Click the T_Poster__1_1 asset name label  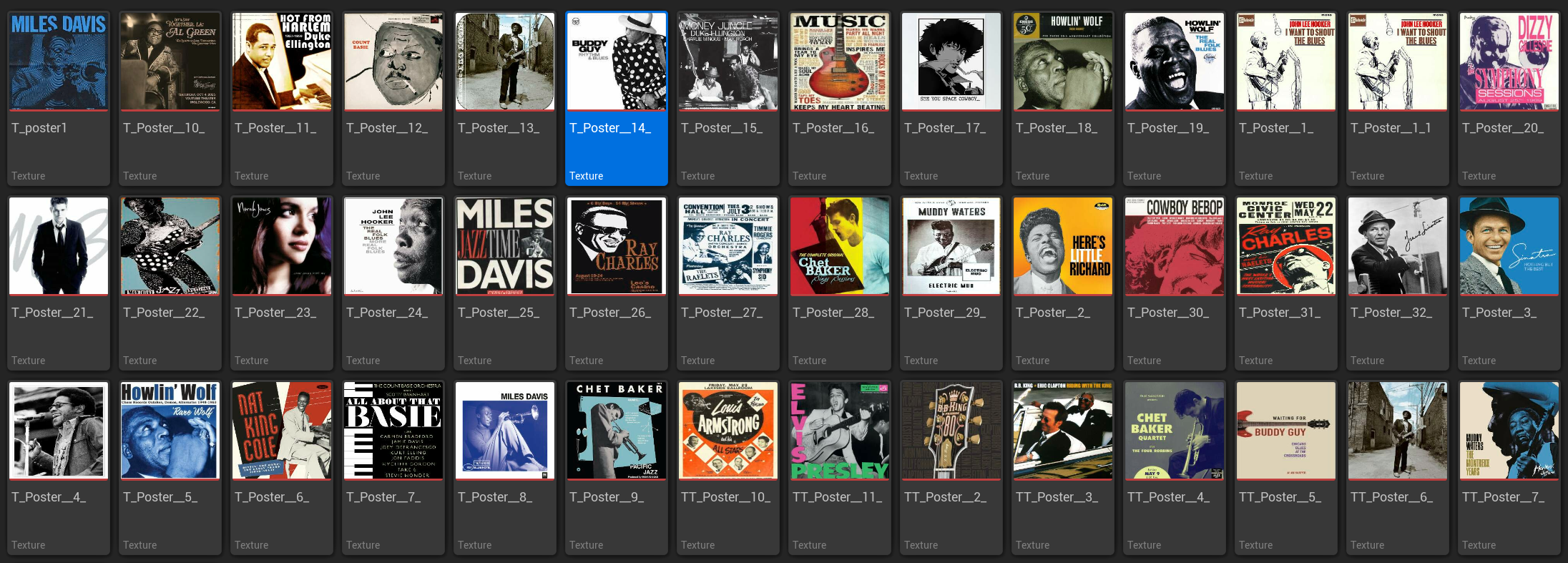click(x=1391, y=128)
